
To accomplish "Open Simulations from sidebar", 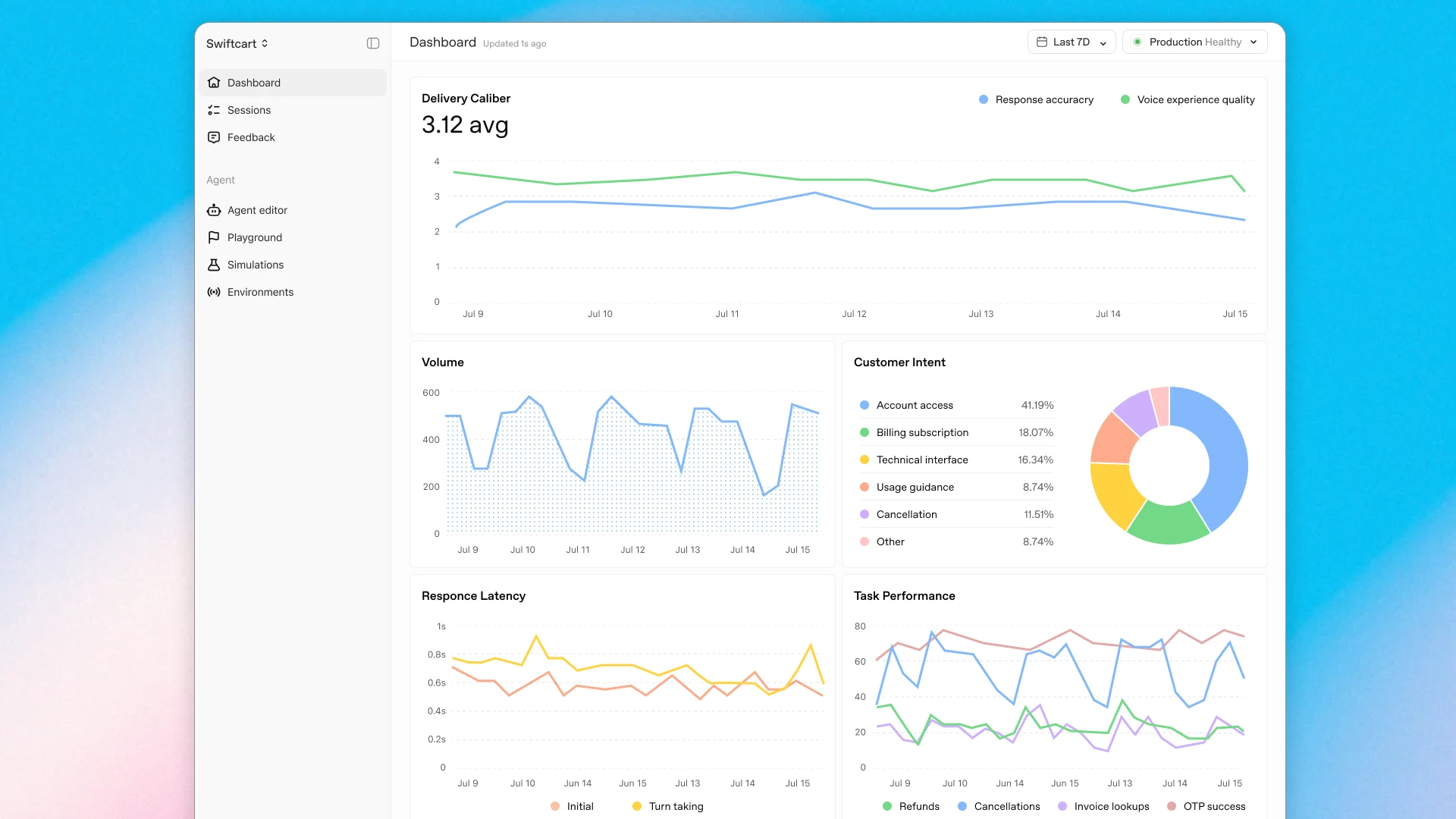I will [293, 265].
